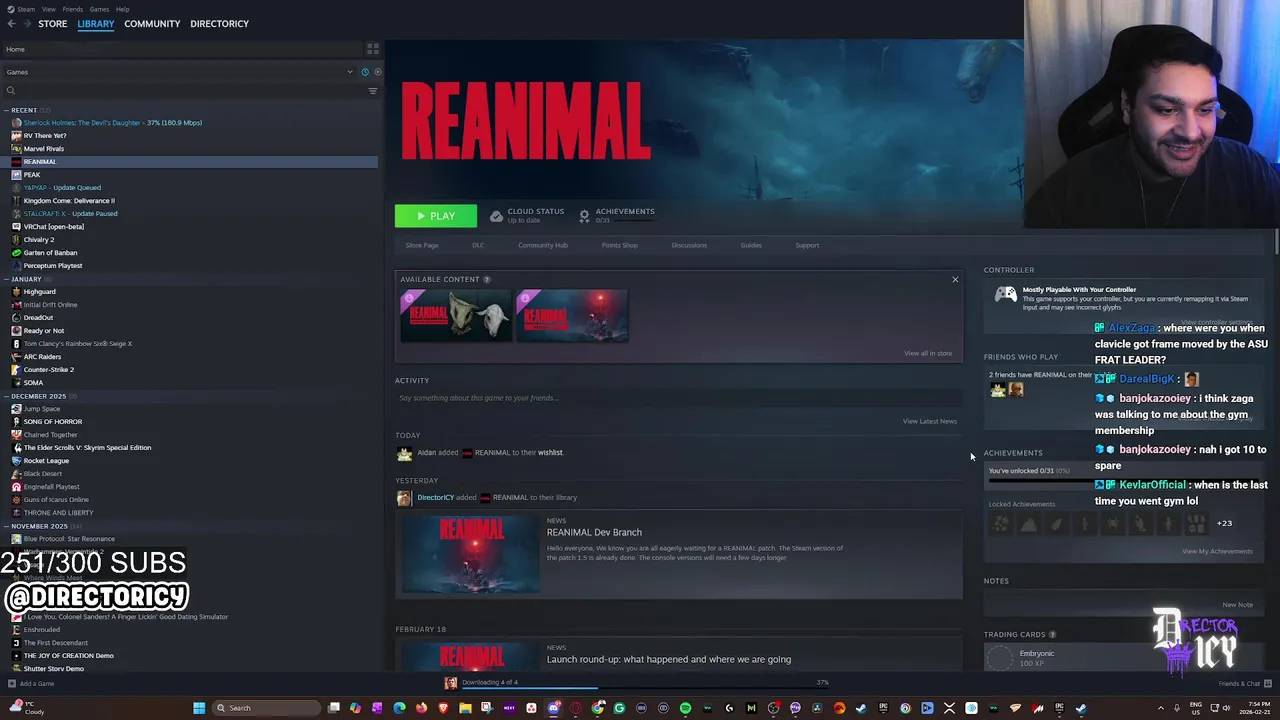This screenshot has width=1280, height=720.
Task: Show the +23 more locked achievements
Action: [1224, 523]
